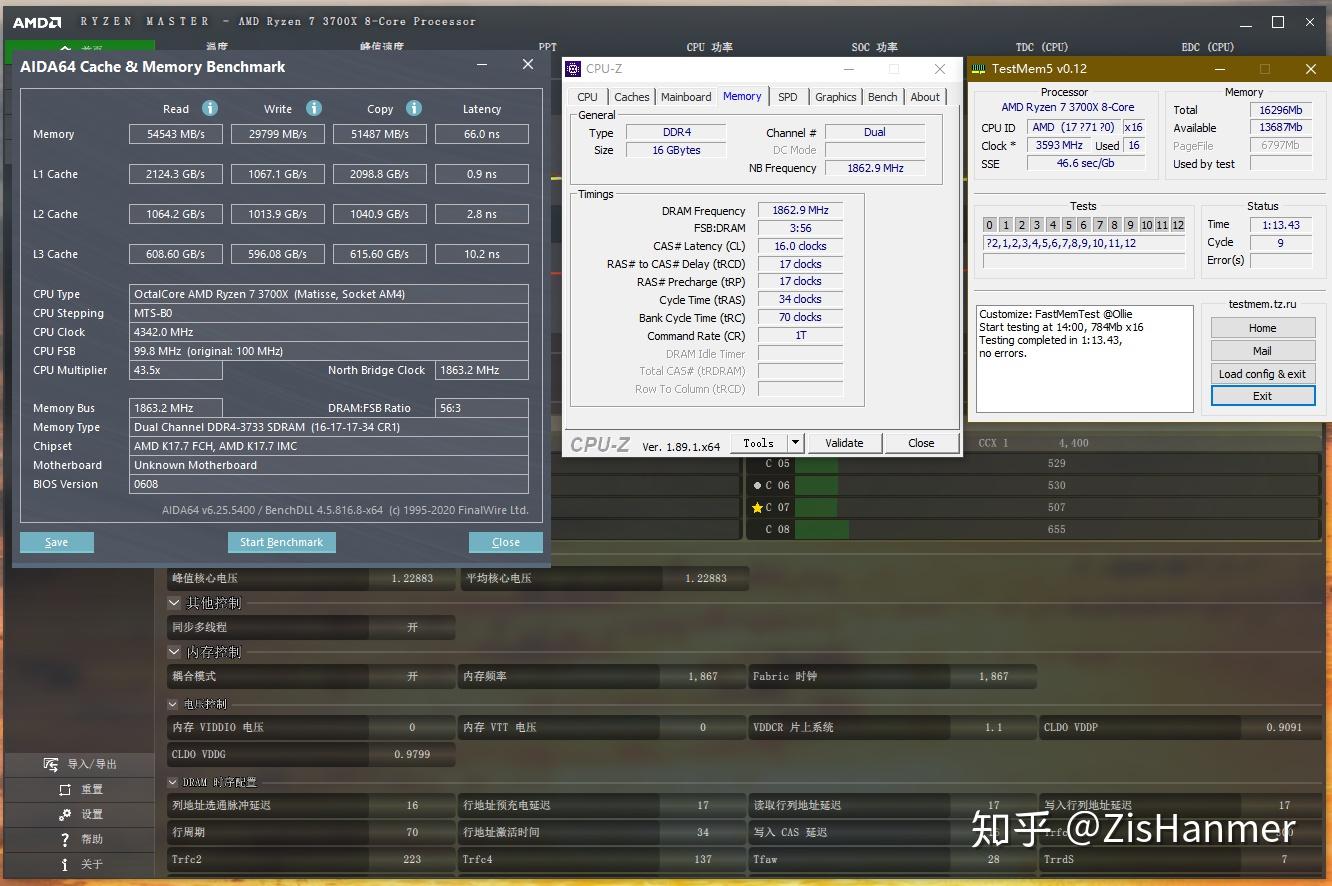Viewport: 1332px width, 886px height.
Task: Open About info item in Ryzen Master
Action: coord(80,864)
